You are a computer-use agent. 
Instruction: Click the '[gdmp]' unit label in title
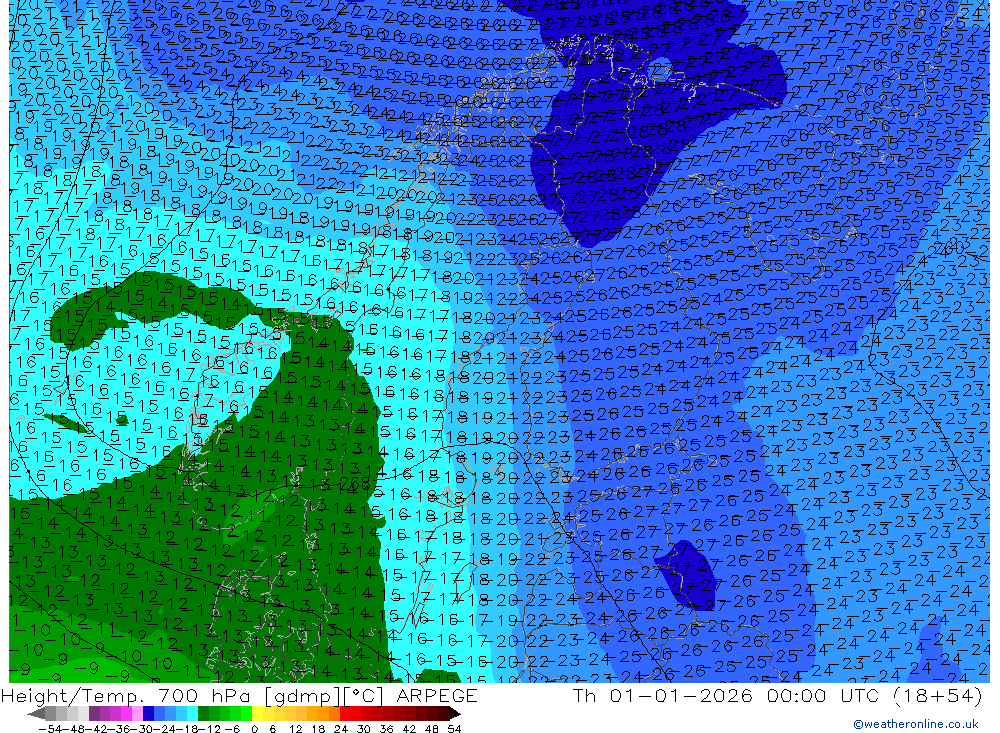point(302,696)
